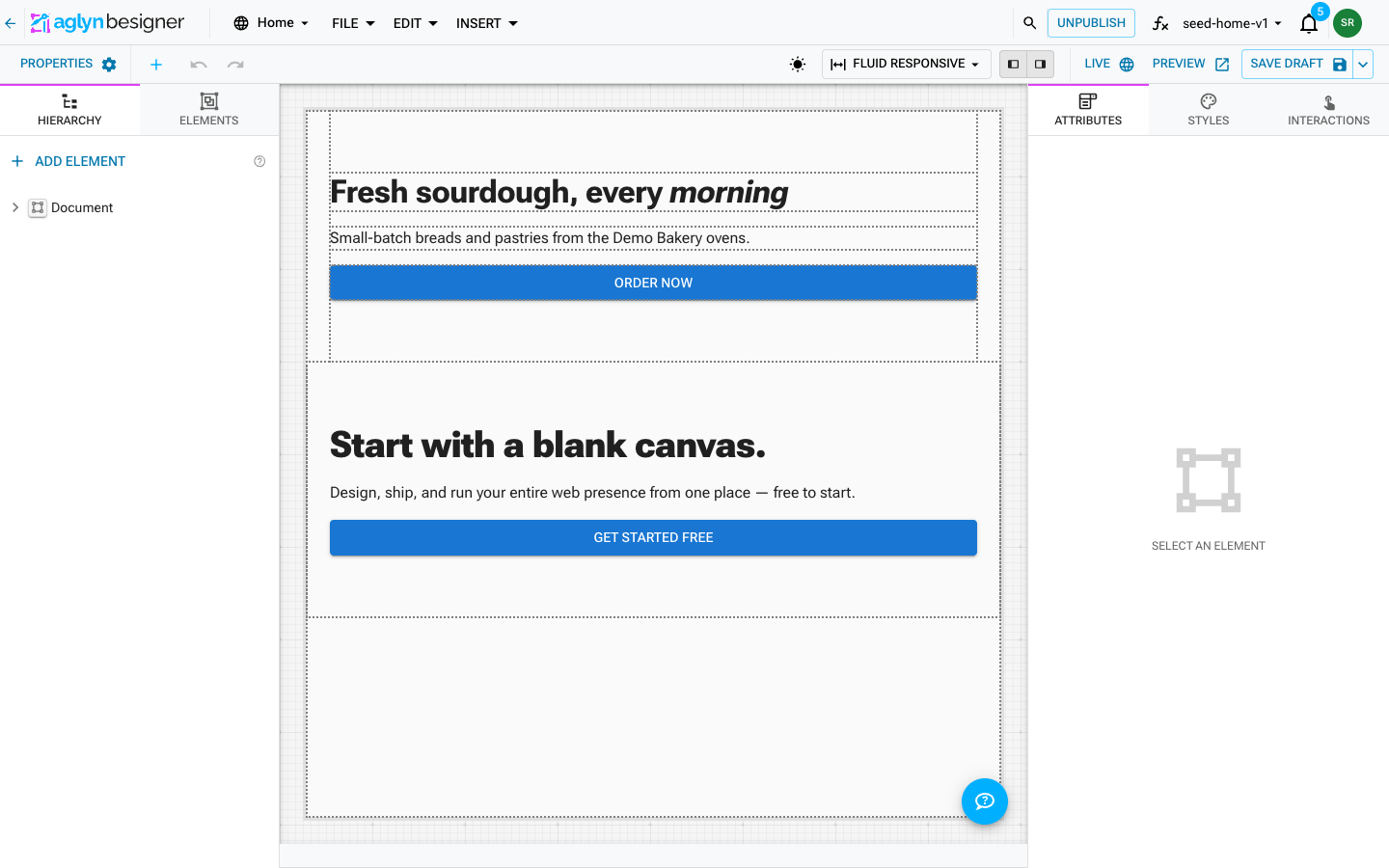
Task: Toggle the left sidebar panel
Action: [x=1013, y=65]
